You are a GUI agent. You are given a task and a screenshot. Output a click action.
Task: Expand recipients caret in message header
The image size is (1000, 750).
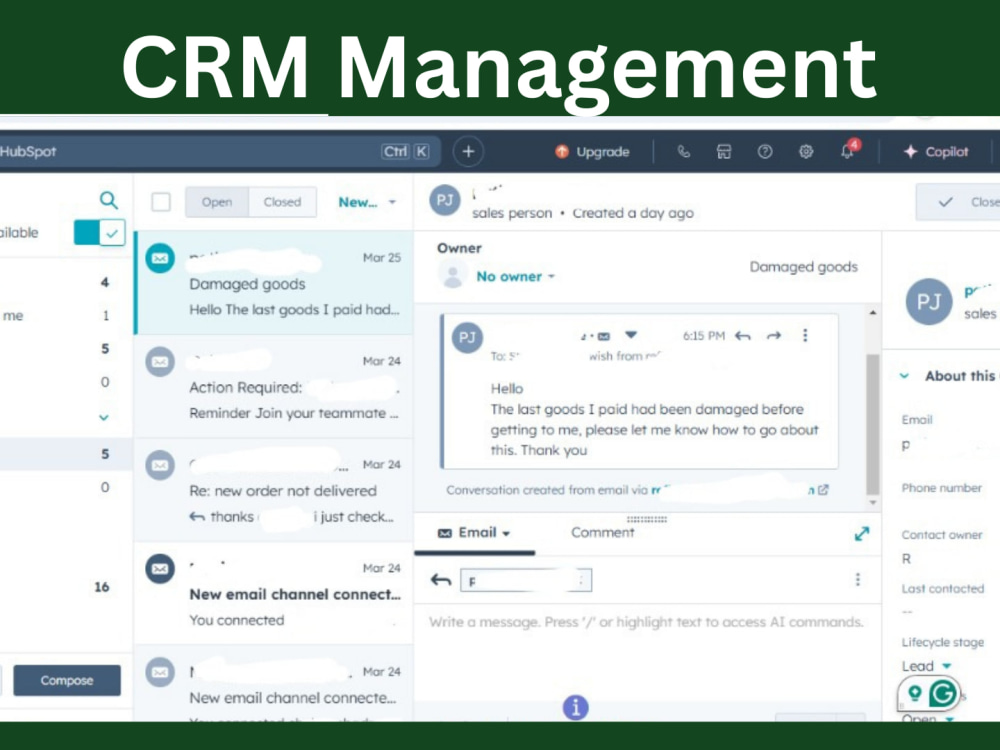click(x=631, y=335)
